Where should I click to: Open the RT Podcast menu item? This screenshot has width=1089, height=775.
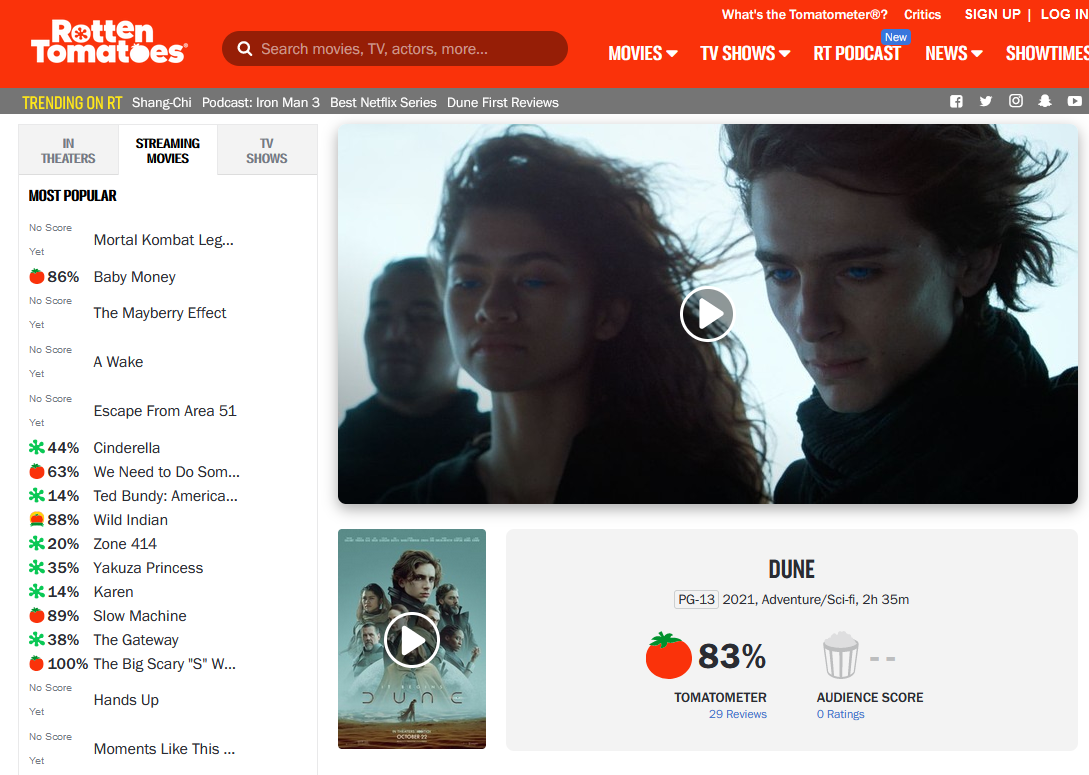coord(857,53)
